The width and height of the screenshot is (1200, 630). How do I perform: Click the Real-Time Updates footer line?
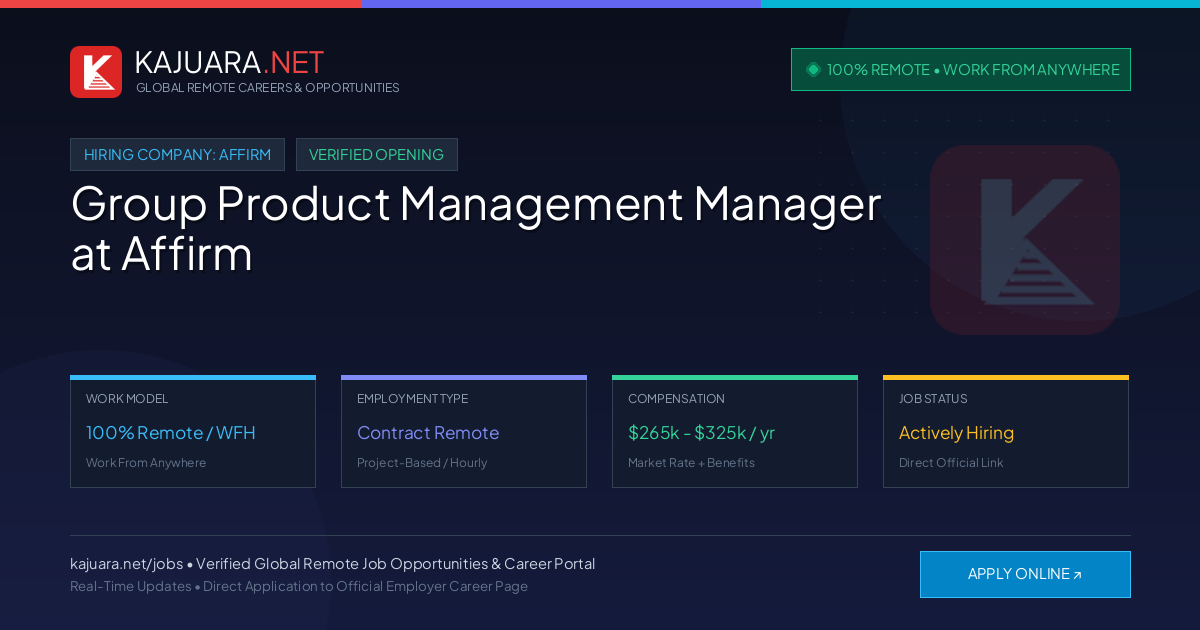coord(299,586)
